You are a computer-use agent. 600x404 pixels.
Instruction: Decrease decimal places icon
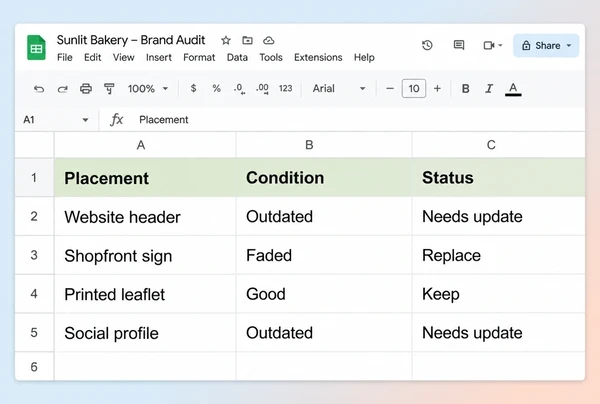point(240,89)
